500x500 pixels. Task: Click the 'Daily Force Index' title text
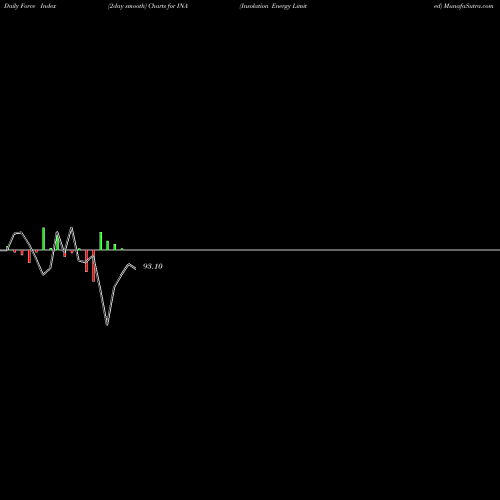pos(30,6)
